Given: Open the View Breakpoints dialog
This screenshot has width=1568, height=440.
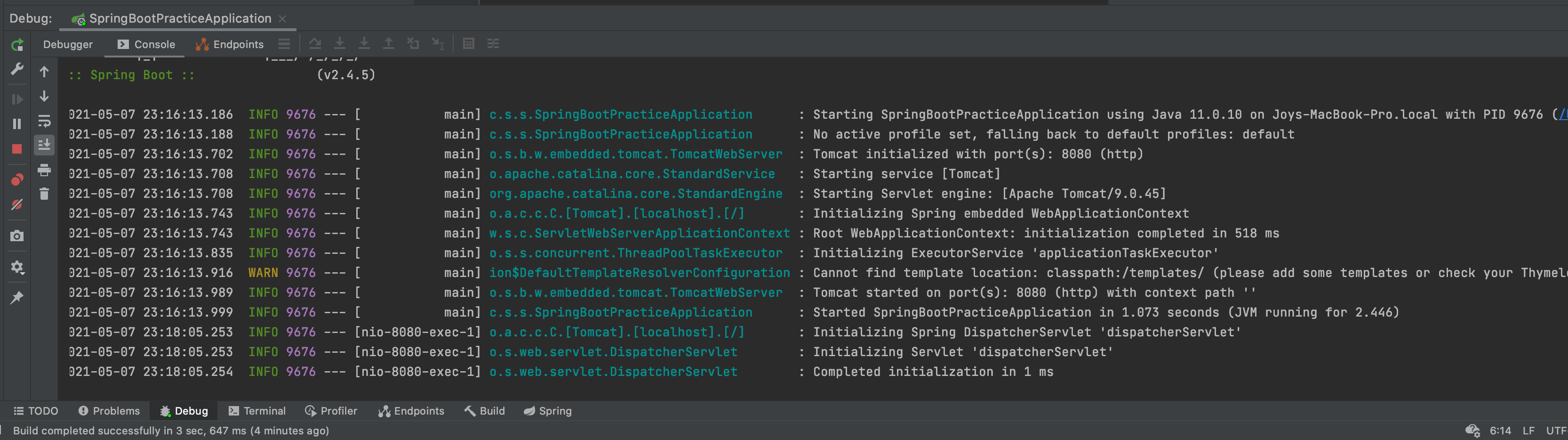Looking at the screenshot, I should [17, 180].
